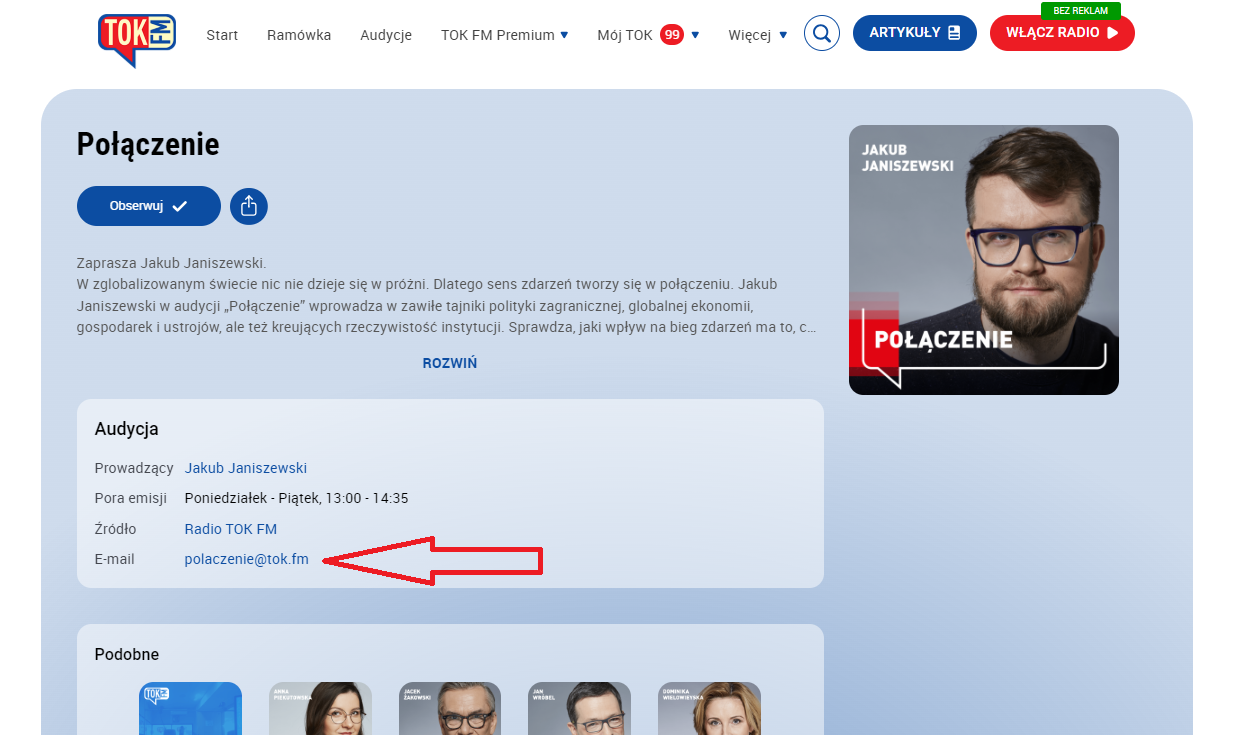Select the broadcast time 'Poniedziałek - Piątek, 13:00 - 14:35'
This screenshot has width=1236, height=735.
pyautogui.click(x=297, y=498)
